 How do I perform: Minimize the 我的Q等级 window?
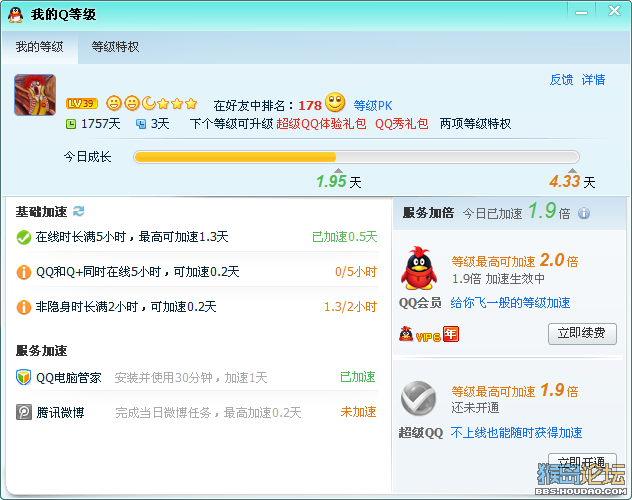click(581, 11)
